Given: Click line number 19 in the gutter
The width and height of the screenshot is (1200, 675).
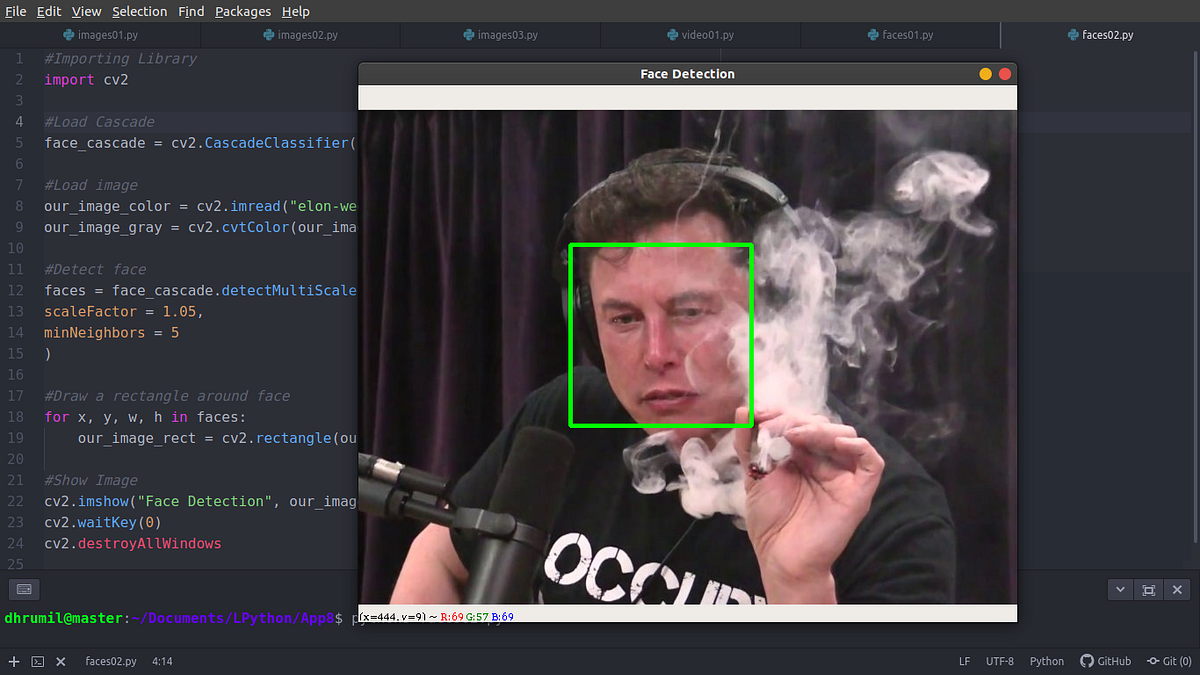Looking at the screenshot, I should tap(15, 438).
